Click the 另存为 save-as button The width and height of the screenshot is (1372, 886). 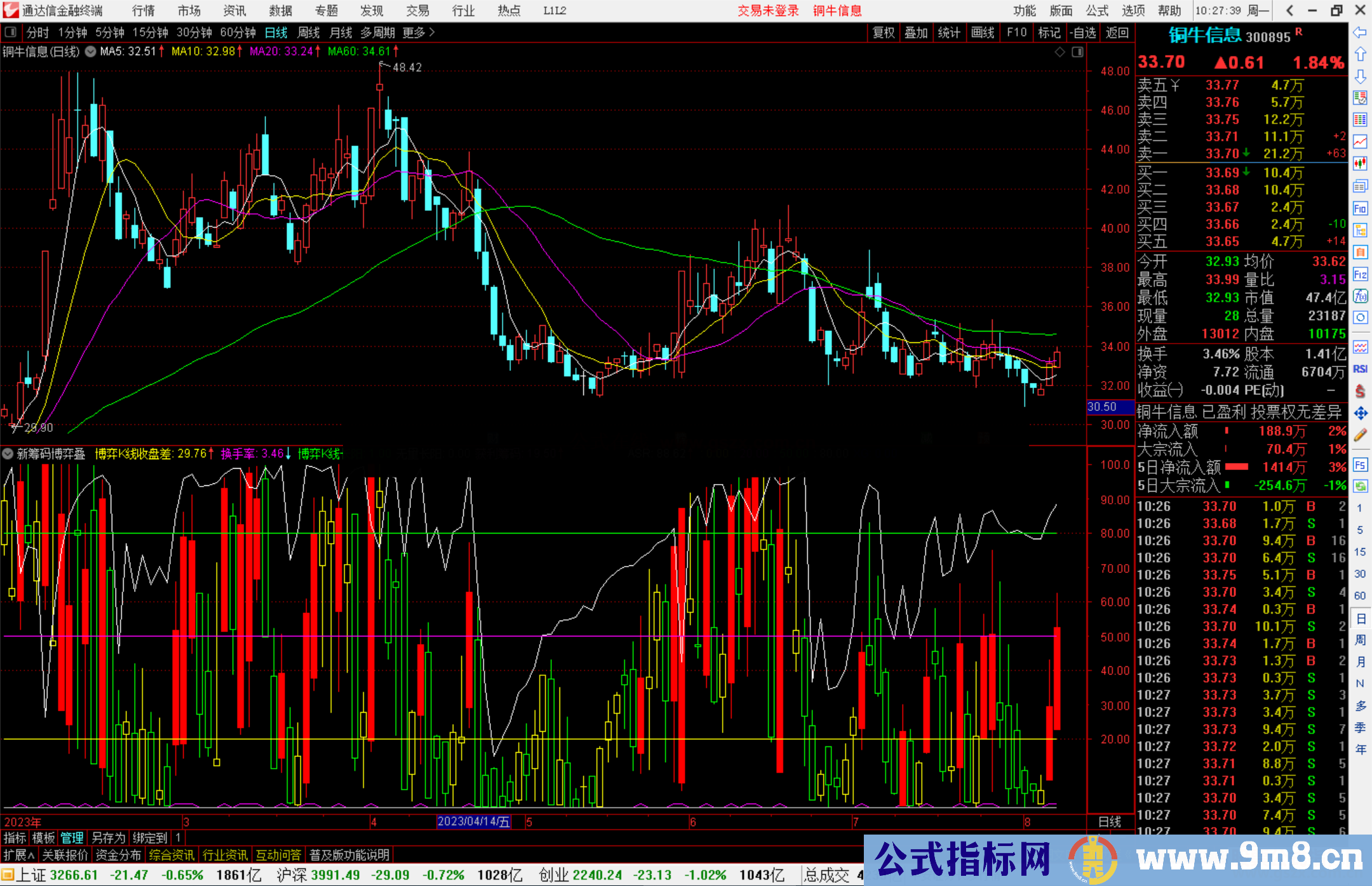point(108,838)
